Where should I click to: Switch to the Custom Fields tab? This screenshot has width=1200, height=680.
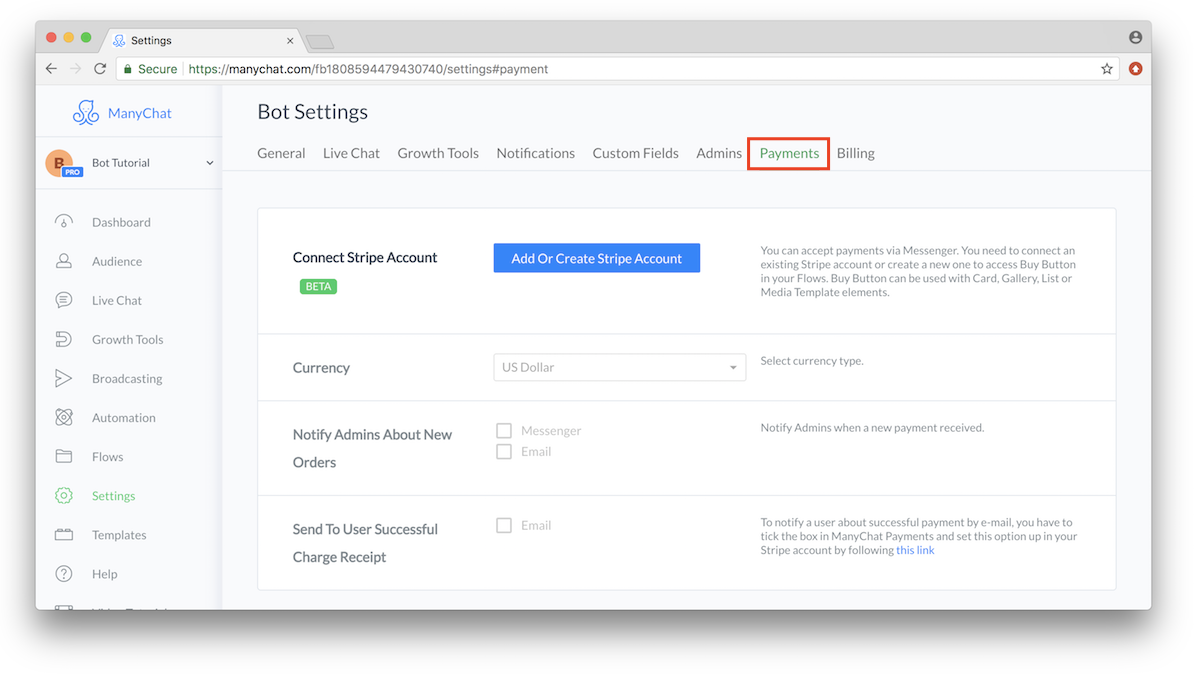pos(635,153)
